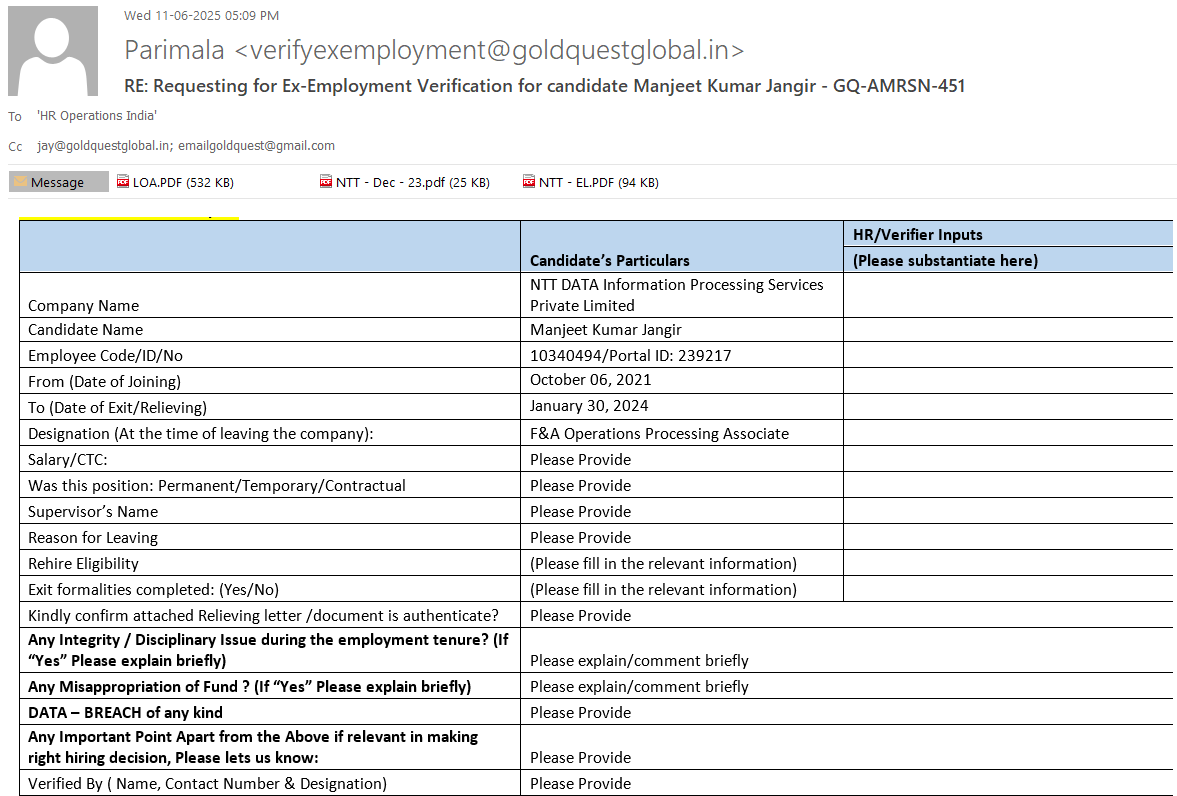Click the PDF icon beside LOA.PDF
Viewport: 1177px width, 796px height.
124,182
